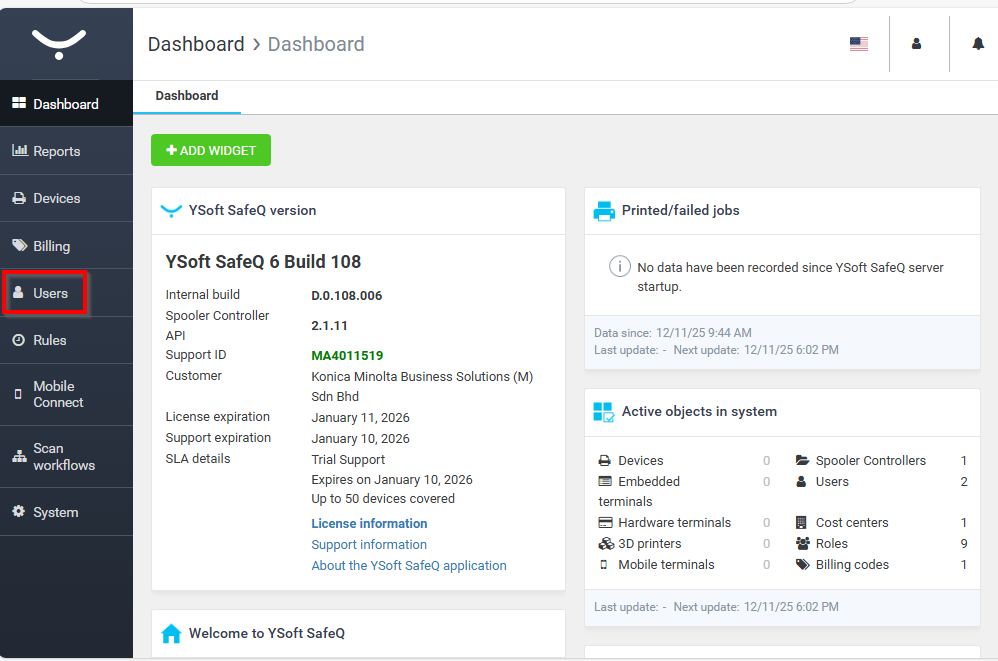
Task: Go to Devices in the sidebar
Action: click(56, 198)
